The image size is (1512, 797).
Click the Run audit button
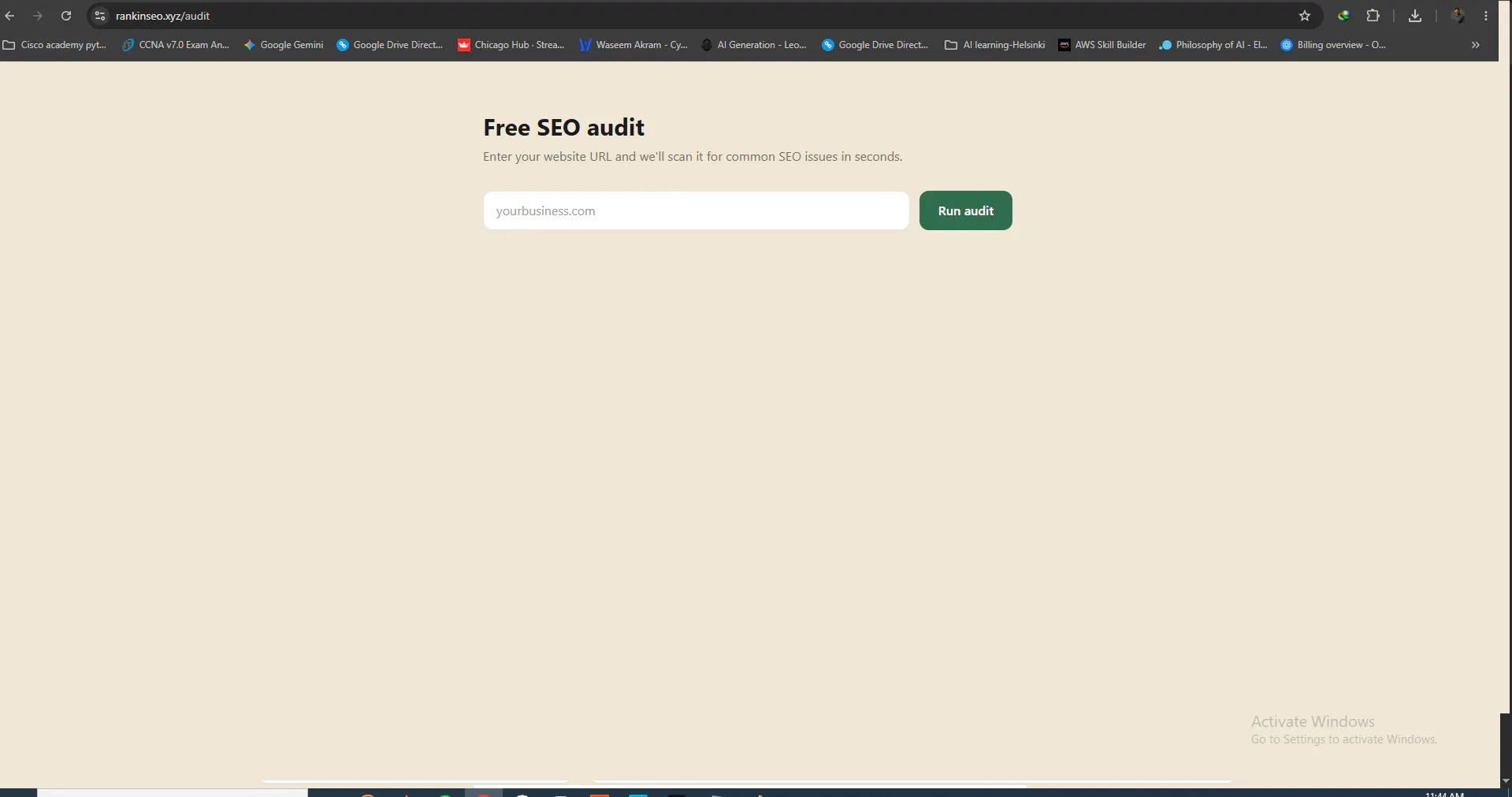tap(965, 210)
